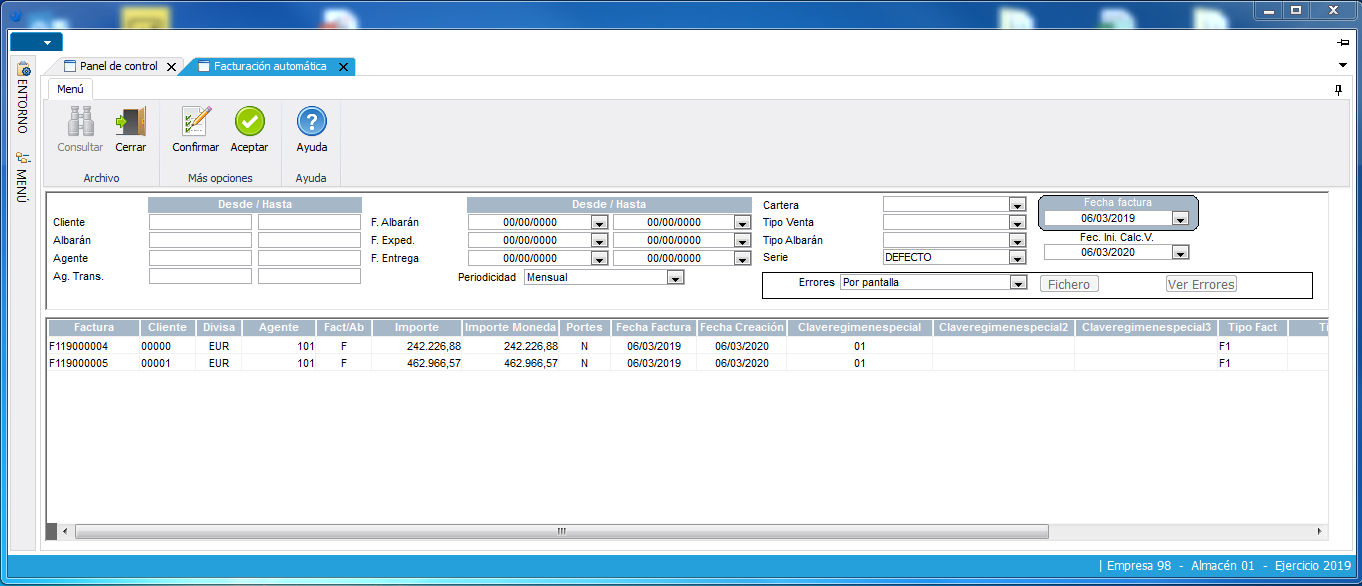Click the Ag. Trans. Desde input field
This screenshot has height=586, width=1362.
200,276
